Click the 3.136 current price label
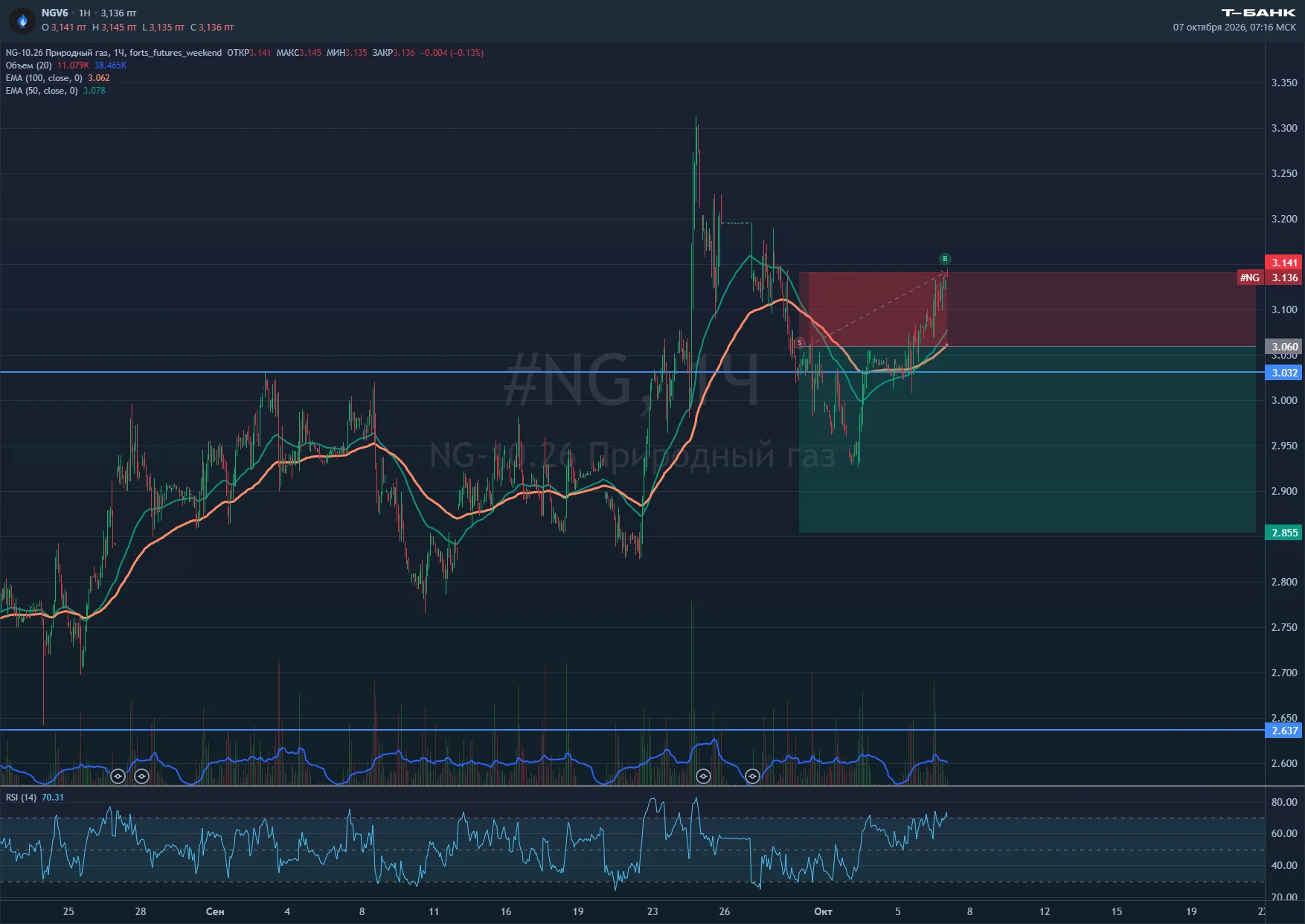 tap(1283, 277)
